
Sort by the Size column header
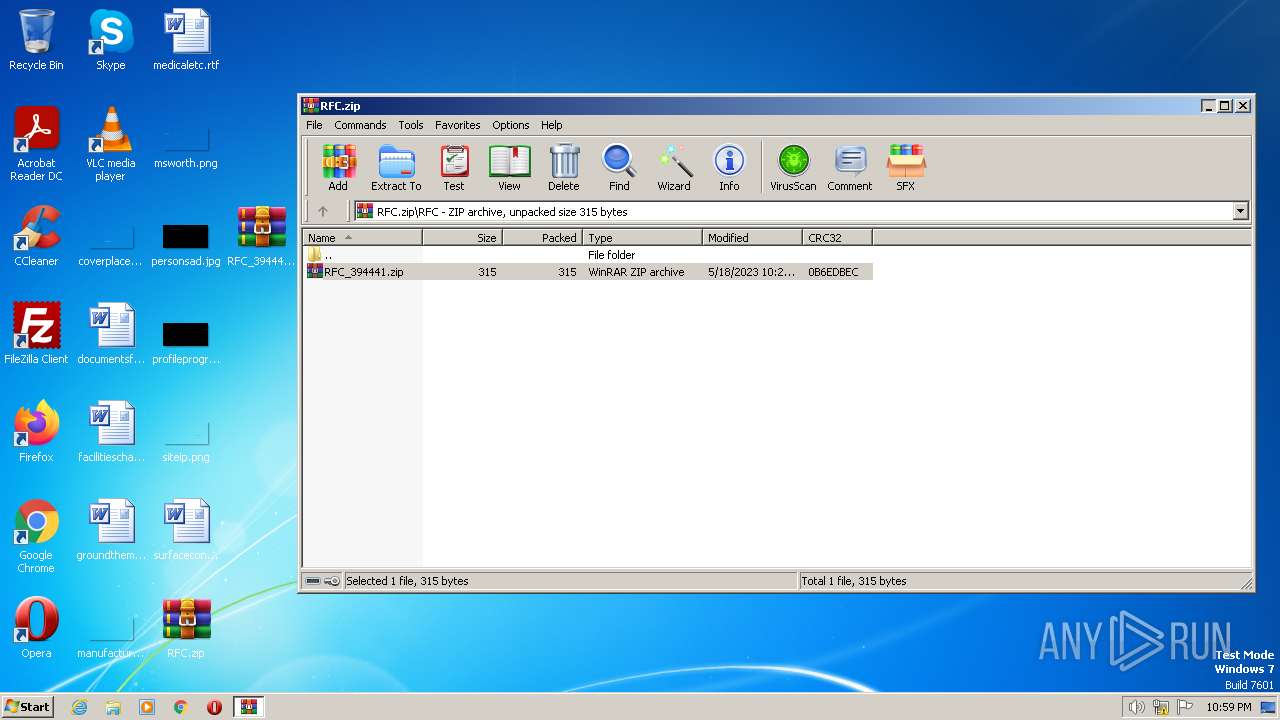pos(462,238)
